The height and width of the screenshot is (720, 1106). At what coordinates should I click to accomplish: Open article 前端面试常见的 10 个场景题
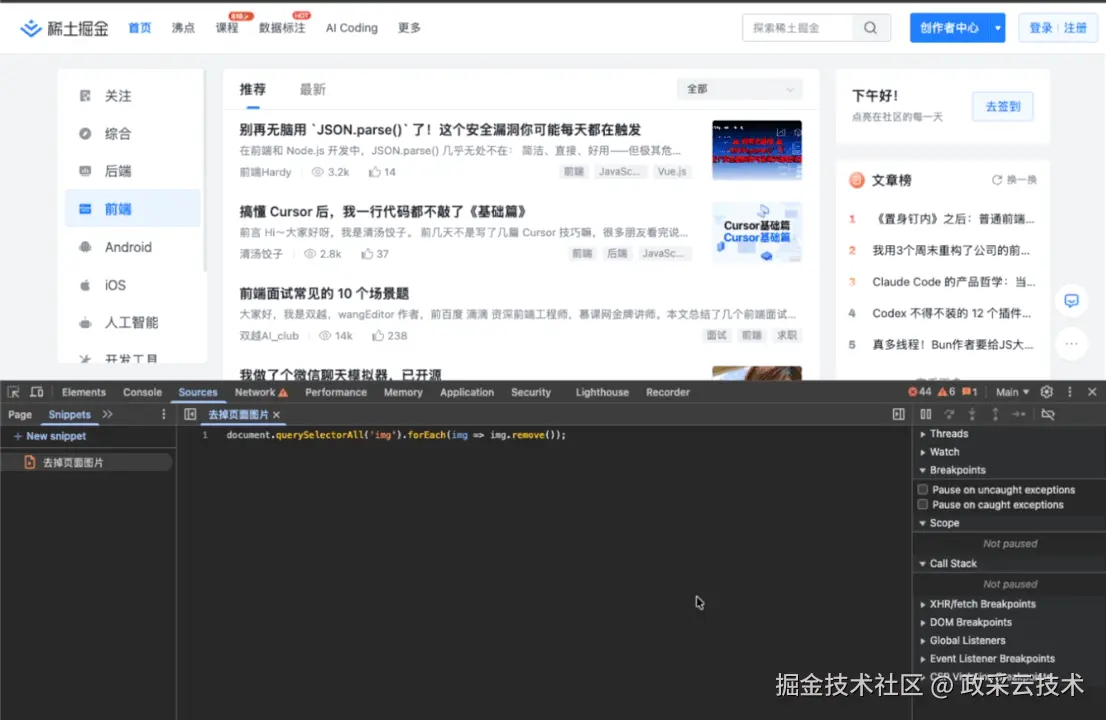(x=324, y=293)
